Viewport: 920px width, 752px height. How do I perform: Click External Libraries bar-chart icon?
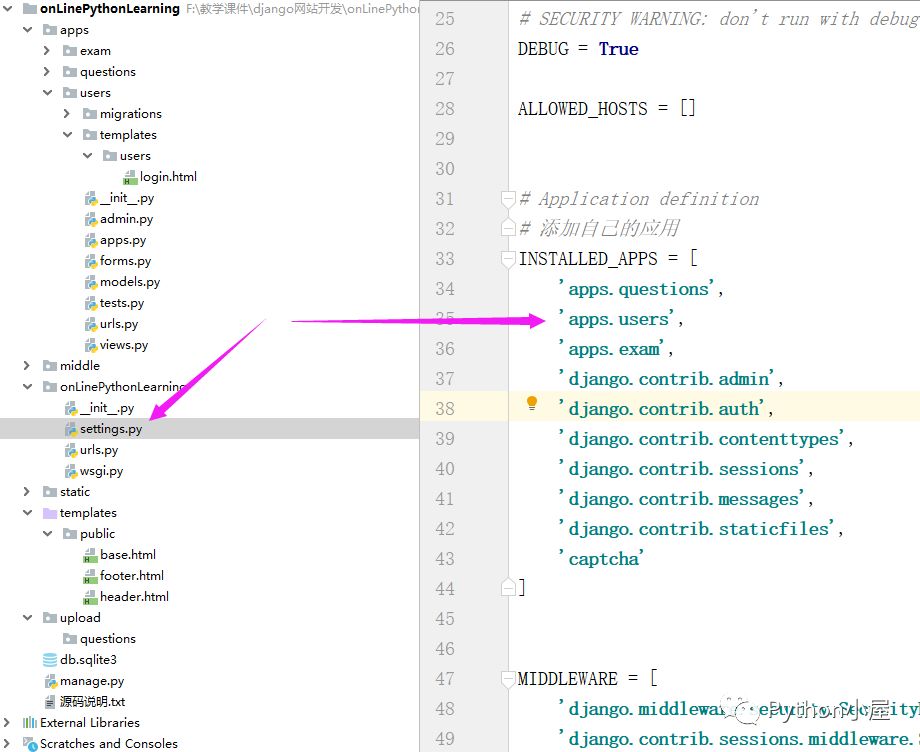point(30,723)
